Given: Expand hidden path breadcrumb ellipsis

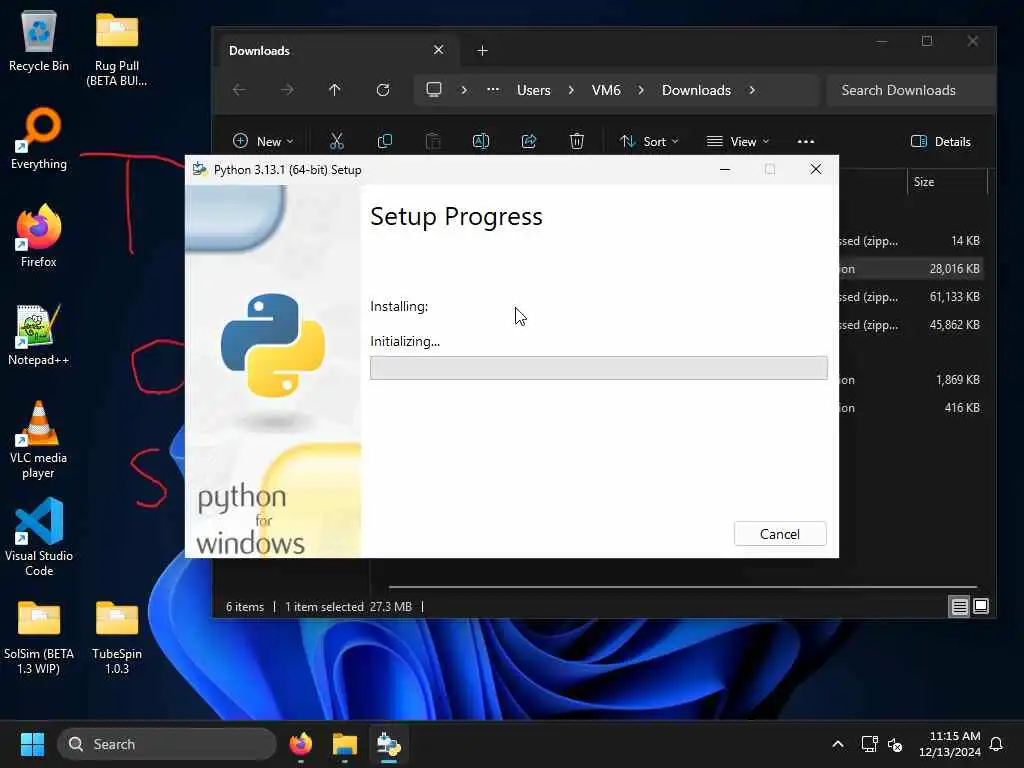Looking at the screenshot, I should (493, 90).
